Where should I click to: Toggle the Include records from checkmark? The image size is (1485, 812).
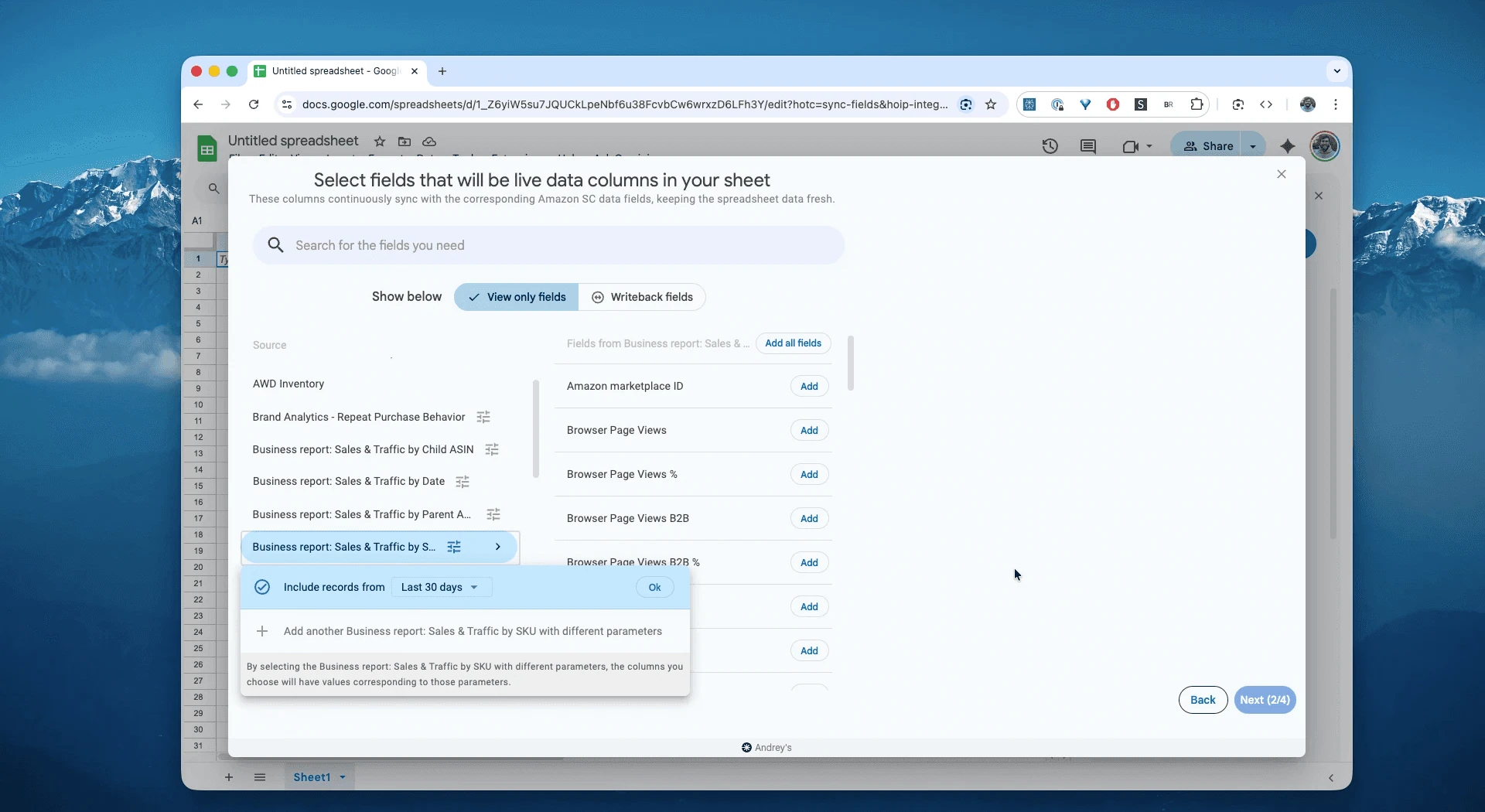tap(262, 588)
